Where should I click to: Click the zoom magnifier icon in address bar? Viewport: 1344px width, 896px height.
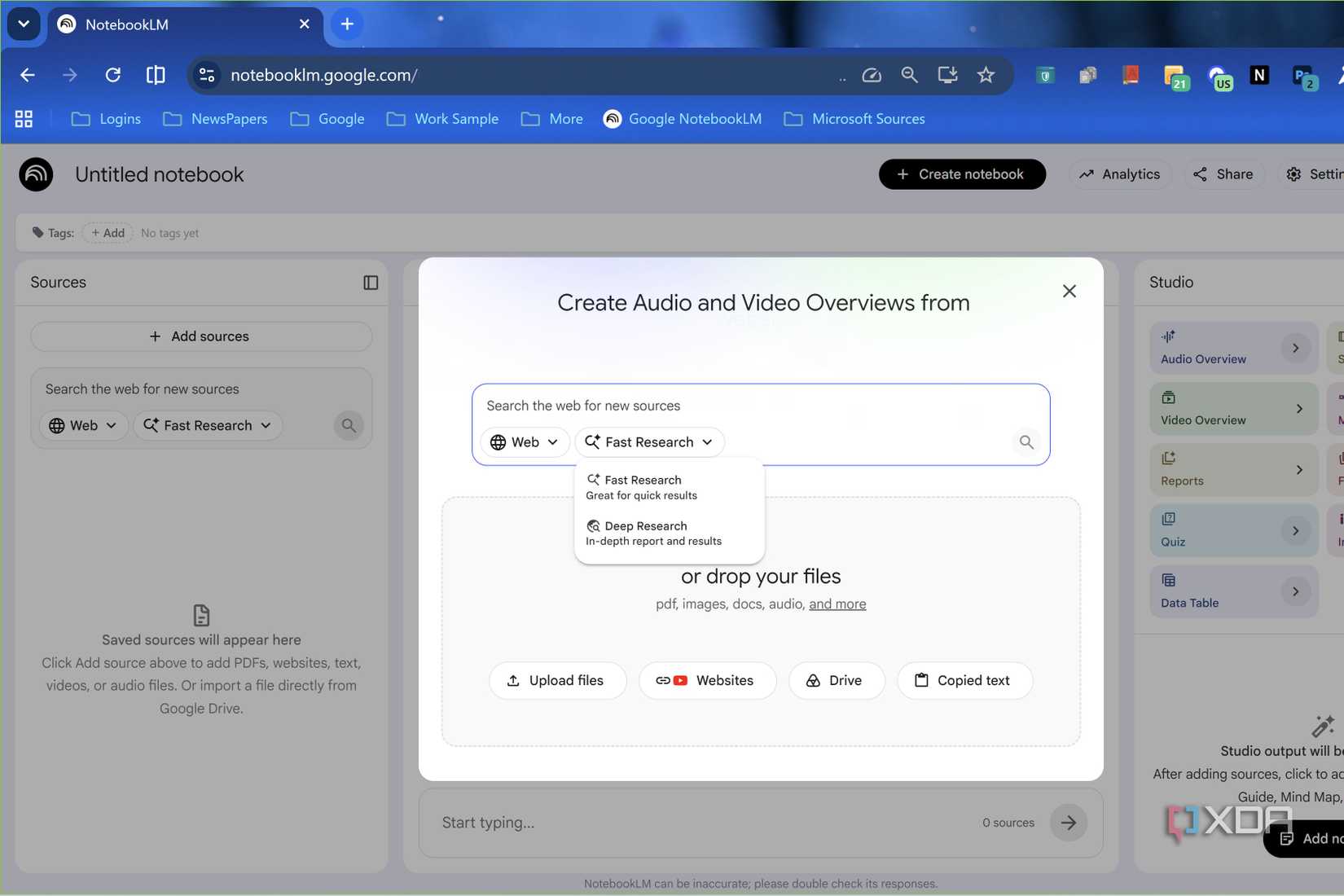[x=909, y=75]
